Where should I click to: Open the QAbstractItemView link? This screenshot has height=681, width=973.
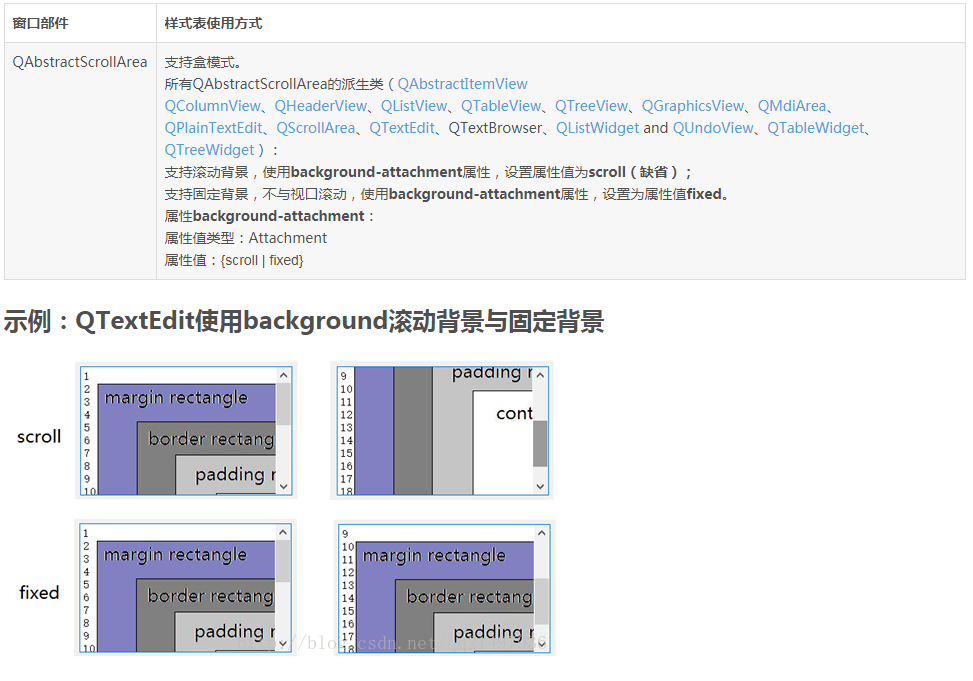click(462, 84)
